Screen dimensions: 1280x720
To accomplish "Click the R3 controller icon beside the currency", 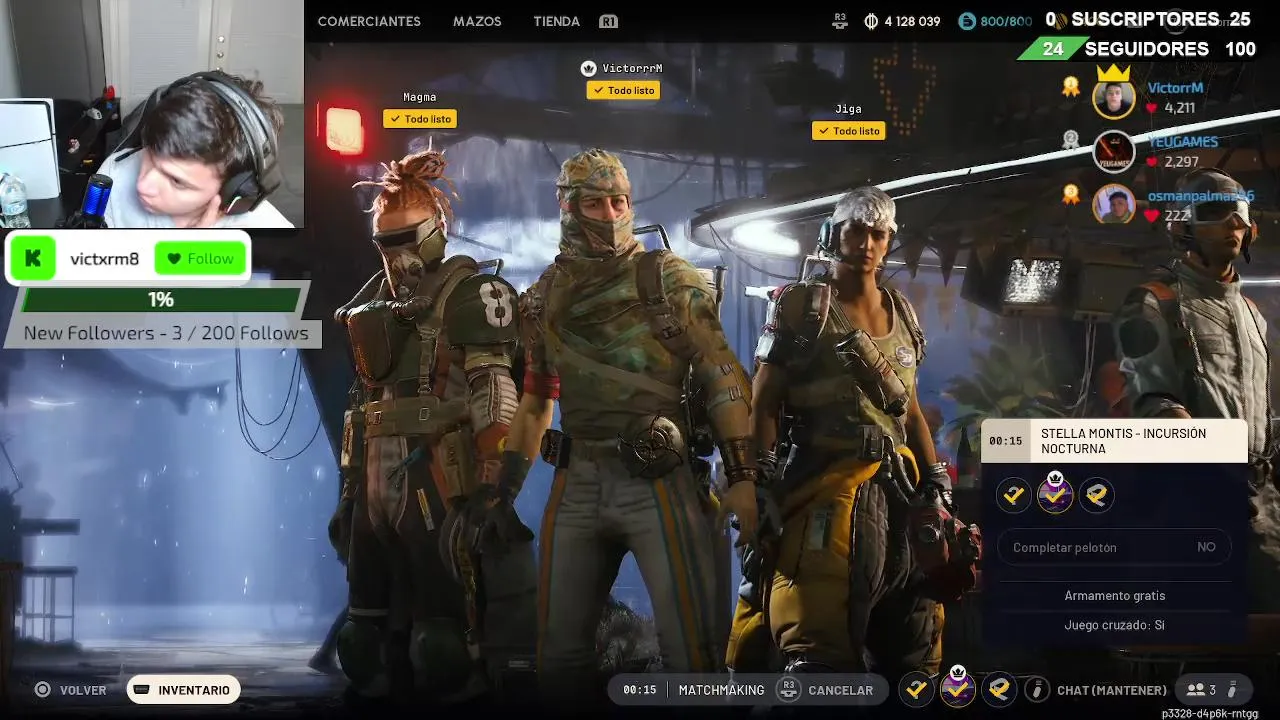I will point(840,20).
